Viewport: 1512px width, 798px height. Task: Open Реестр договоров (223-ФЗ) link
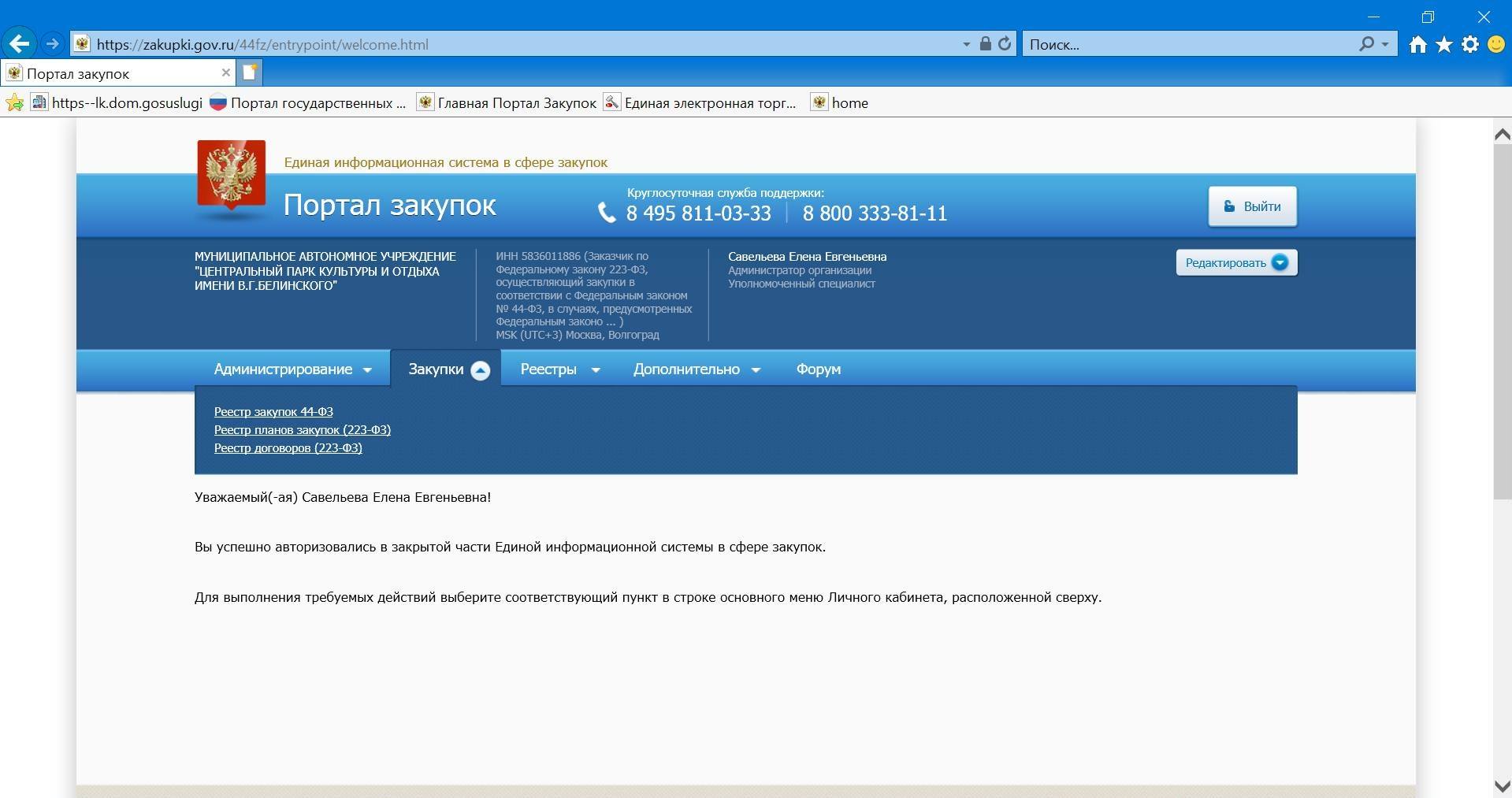click(288, 447)
